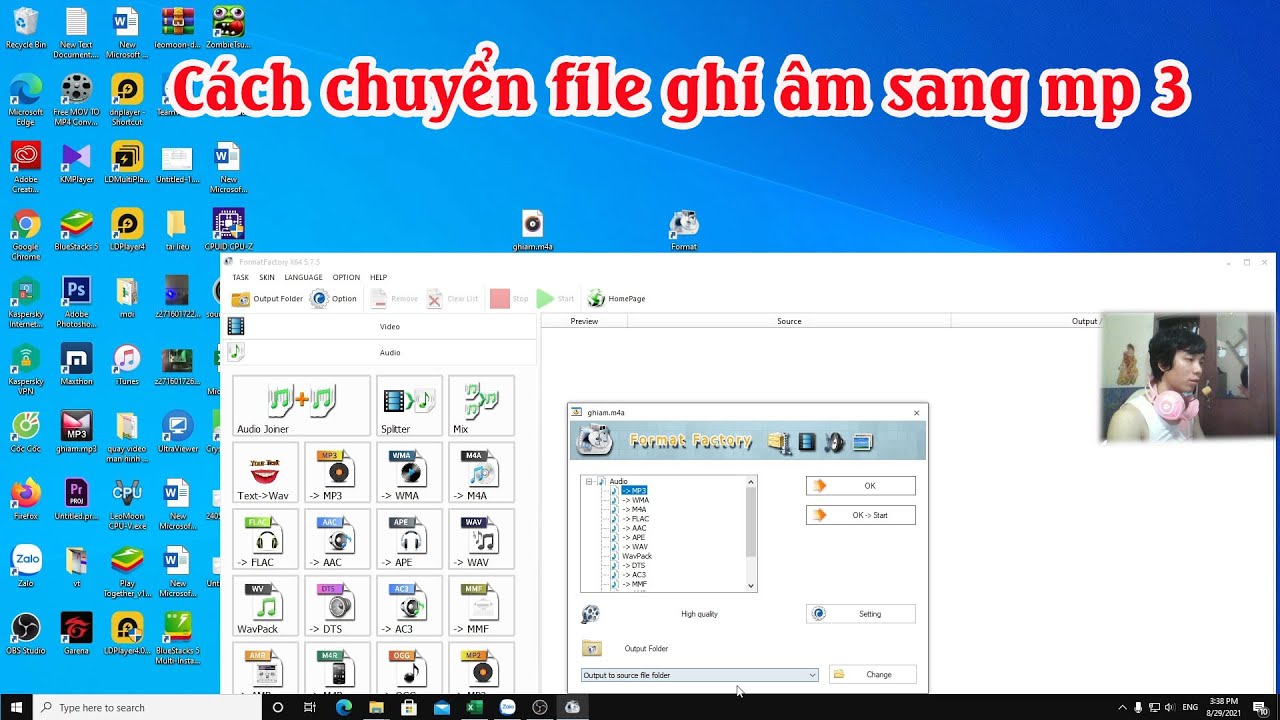Screen dimensions: 1280x720
Task: Pick the -> FLAC conversion tile
Action: tap(265, 540)
